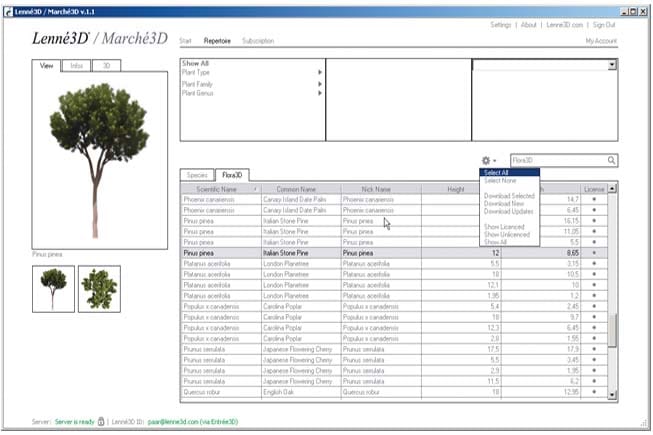Screen dimensions: 653x435
Task: Choose Show Licenced in the menu
Action: click(509, 227)
